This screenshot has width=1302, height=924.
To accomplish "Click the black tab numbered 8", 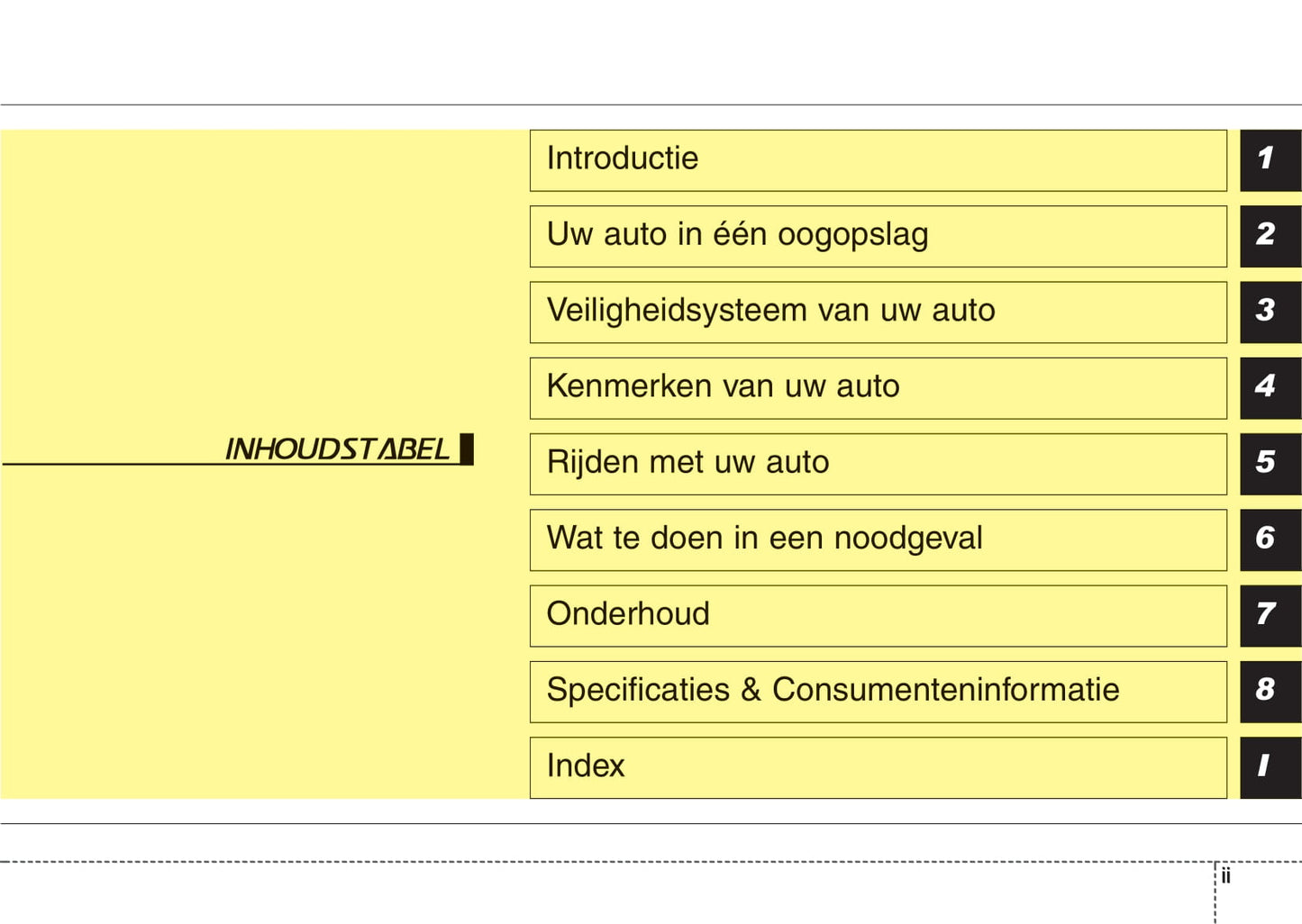I will pos(1270,691).
